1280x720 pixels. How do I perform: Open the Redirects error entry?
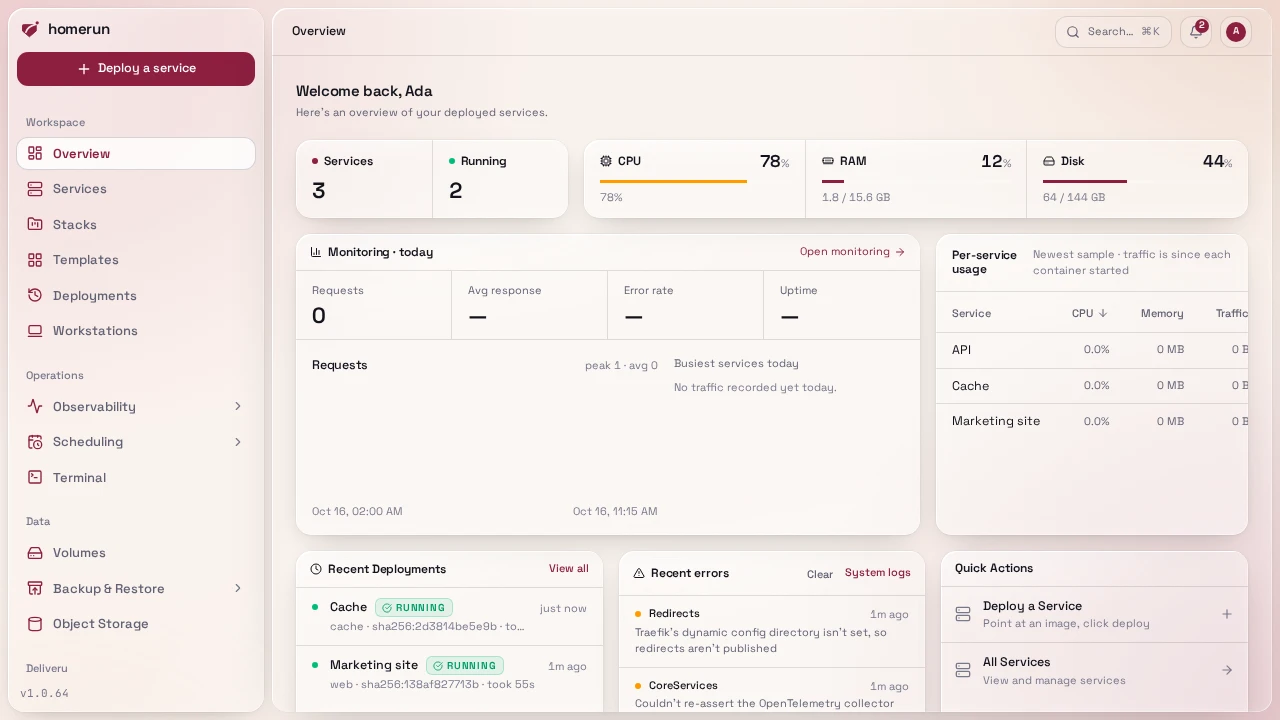[x=772, y=631]
